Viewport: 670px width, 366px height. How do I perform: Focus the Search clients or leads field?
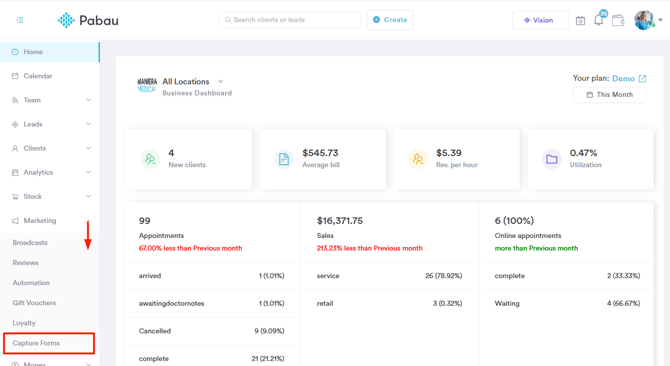(x=289, y=20)
